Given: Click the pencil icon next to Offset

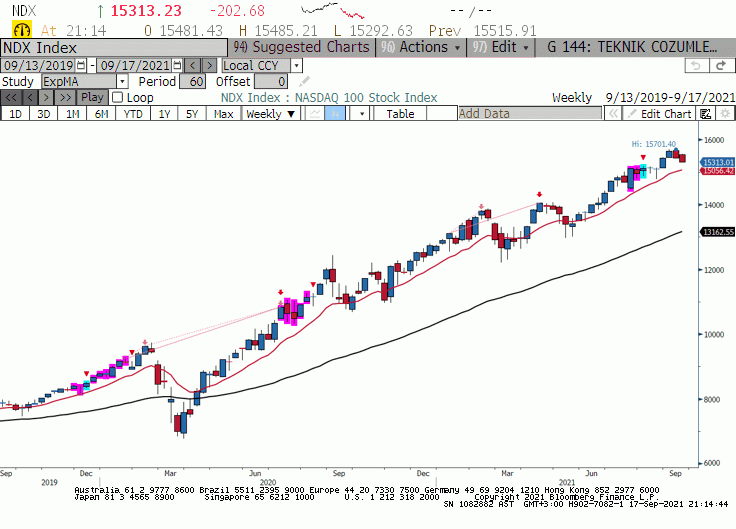Looking at the screenshot, I should [x=305, y=81].
